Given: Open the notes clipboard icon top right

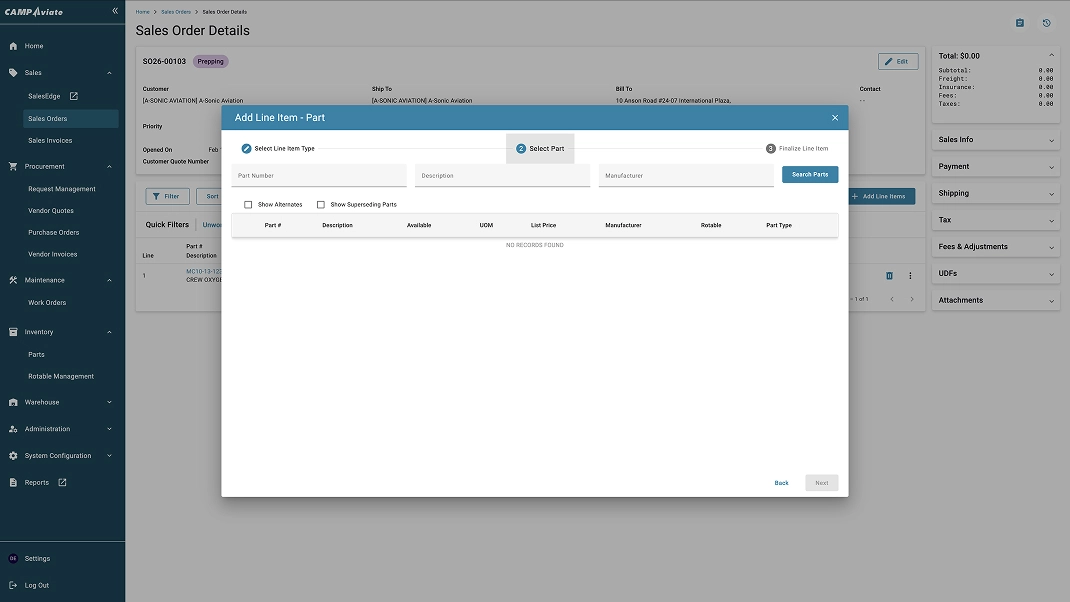Looking at the screenshot, I should pos(1020,23).
